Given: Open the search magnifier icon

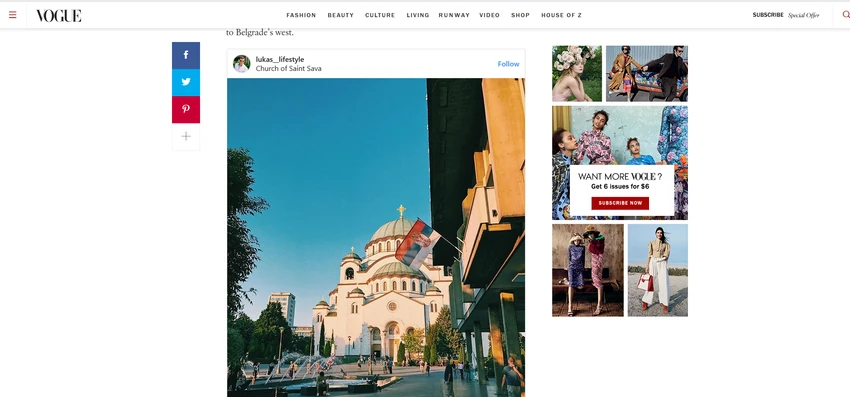Looking at the screenshot, I should [846, 15].
